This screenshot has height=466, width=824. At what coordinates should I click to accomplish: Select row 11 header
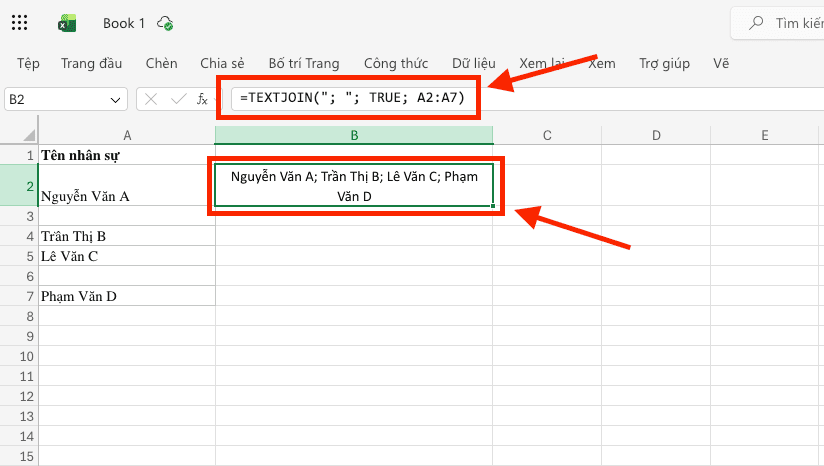point(19,376)
